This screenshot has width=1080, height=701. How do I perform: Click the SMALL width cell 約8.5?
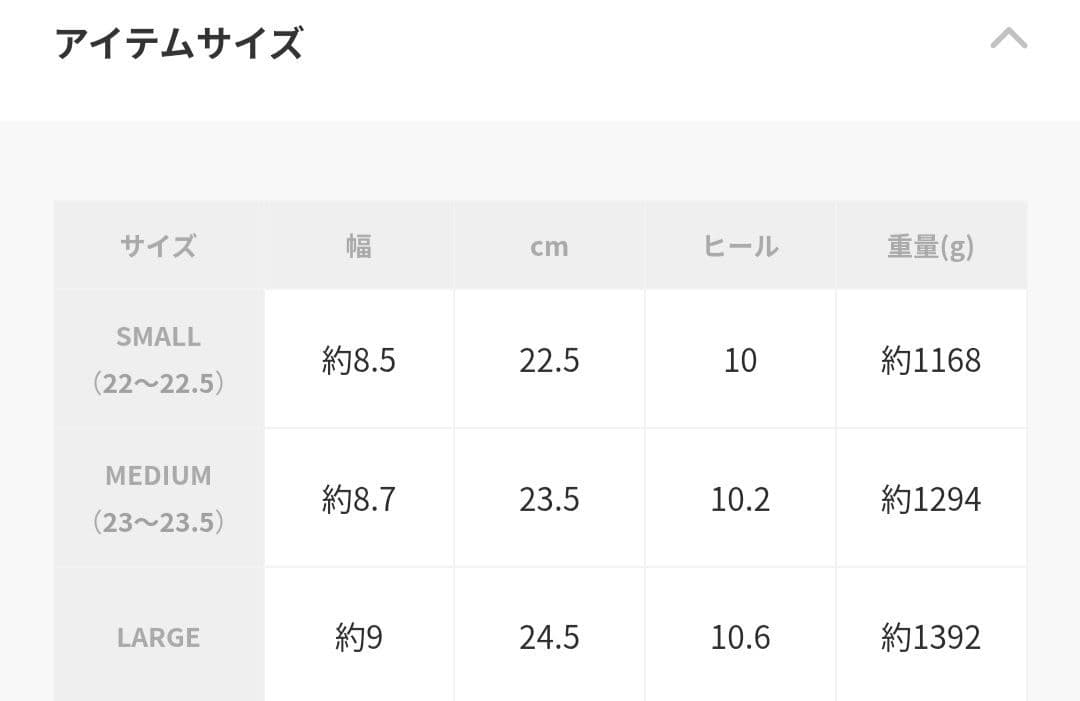pyautogui.click(x=359, y=360)
